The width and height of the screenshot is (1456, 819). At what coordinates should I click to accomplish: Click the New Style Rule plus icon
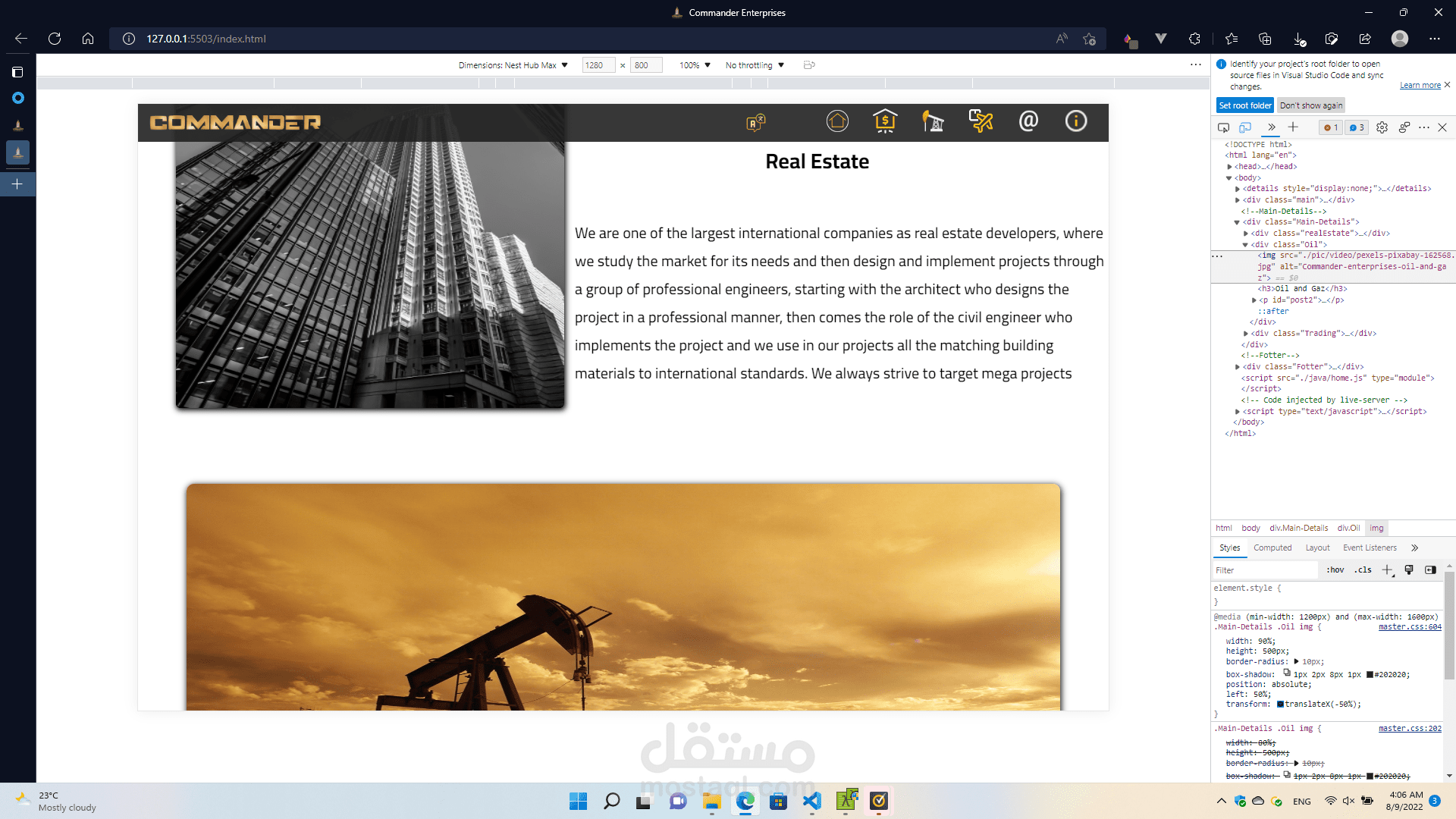pyautogui.click(x=1388, y=570)
